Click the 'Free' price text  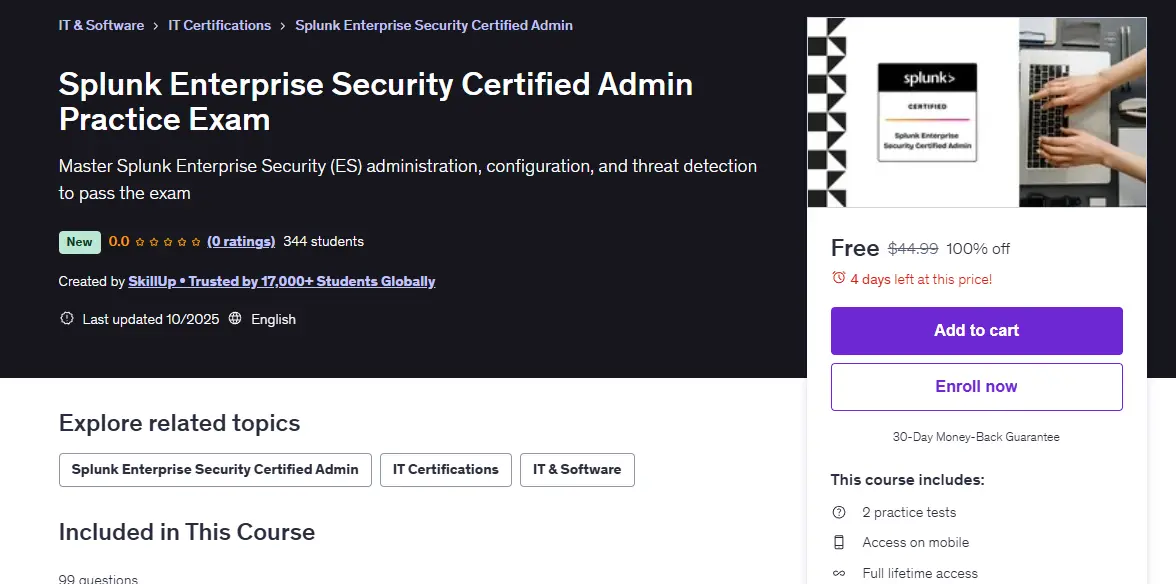click(x=855, y=248)
